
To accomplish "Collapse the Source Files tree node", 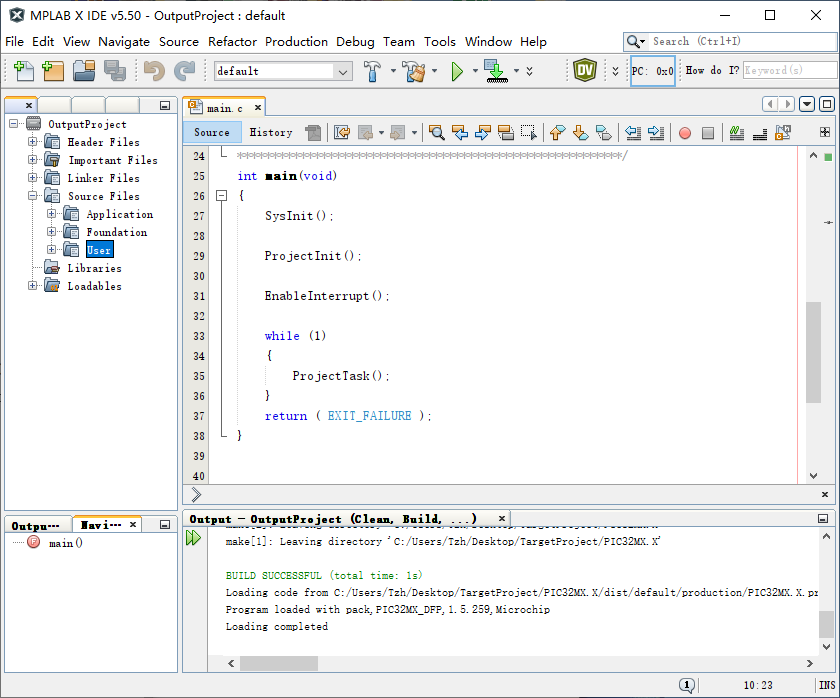I will point(33,196).
